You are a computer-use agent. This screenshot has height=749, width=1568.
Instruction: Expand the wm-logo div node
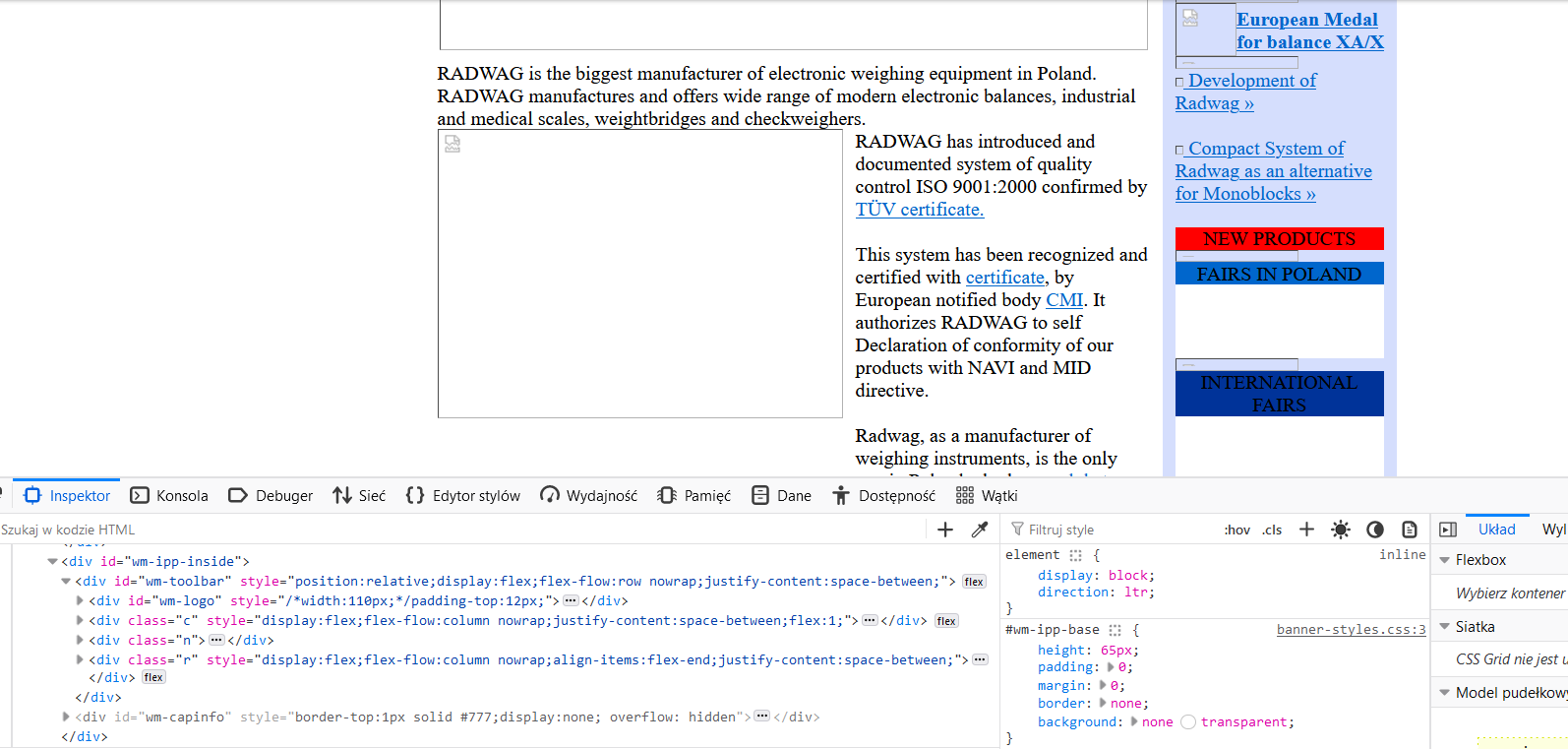[x=80, y=600]
